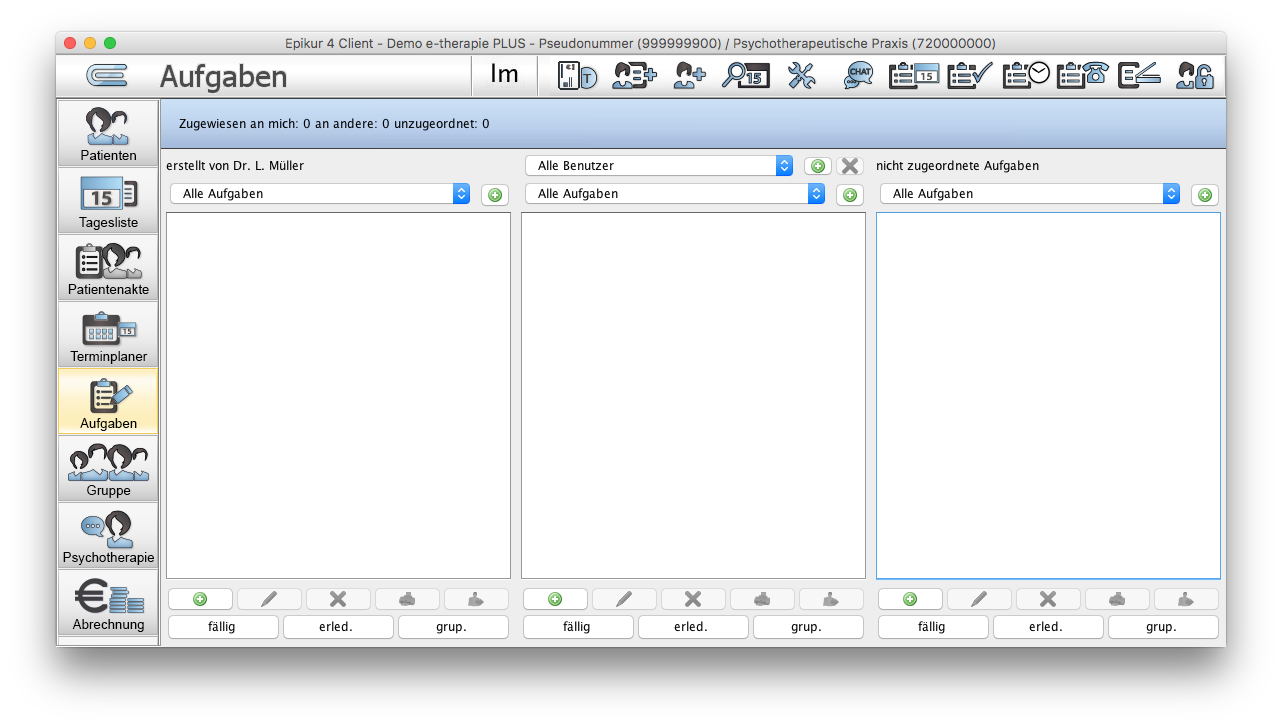Open the Alle Benutzer dropdown

coord(659,166)
